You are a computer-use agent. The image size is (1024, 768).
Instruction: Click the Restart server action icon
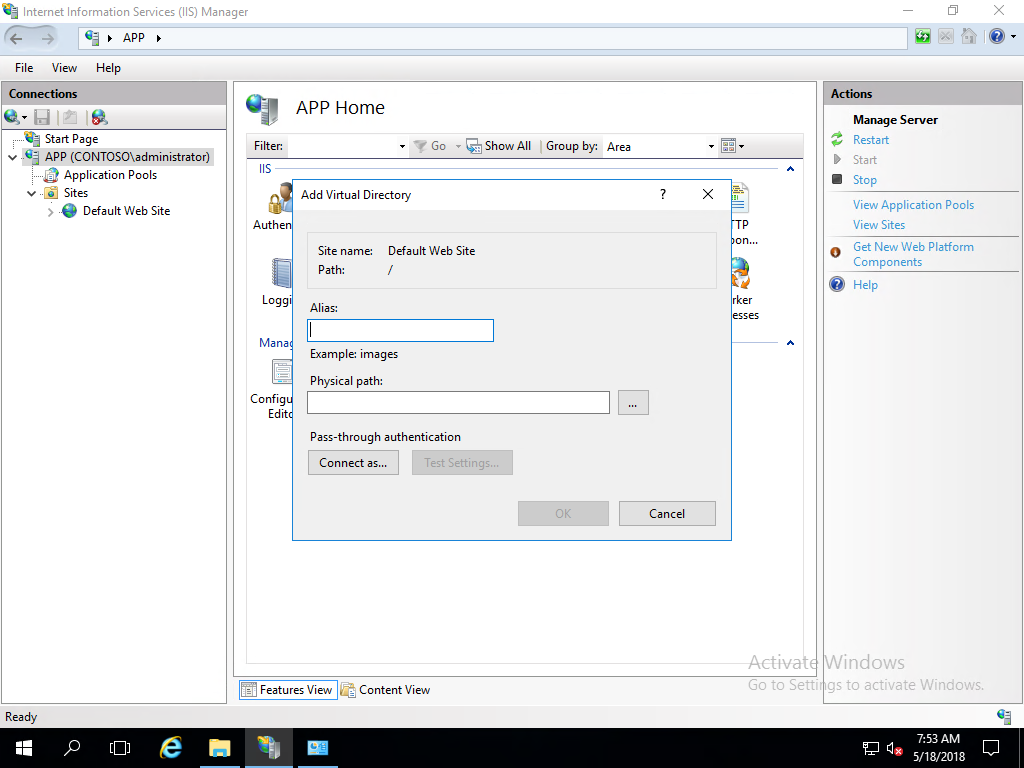tap(837, 140)
